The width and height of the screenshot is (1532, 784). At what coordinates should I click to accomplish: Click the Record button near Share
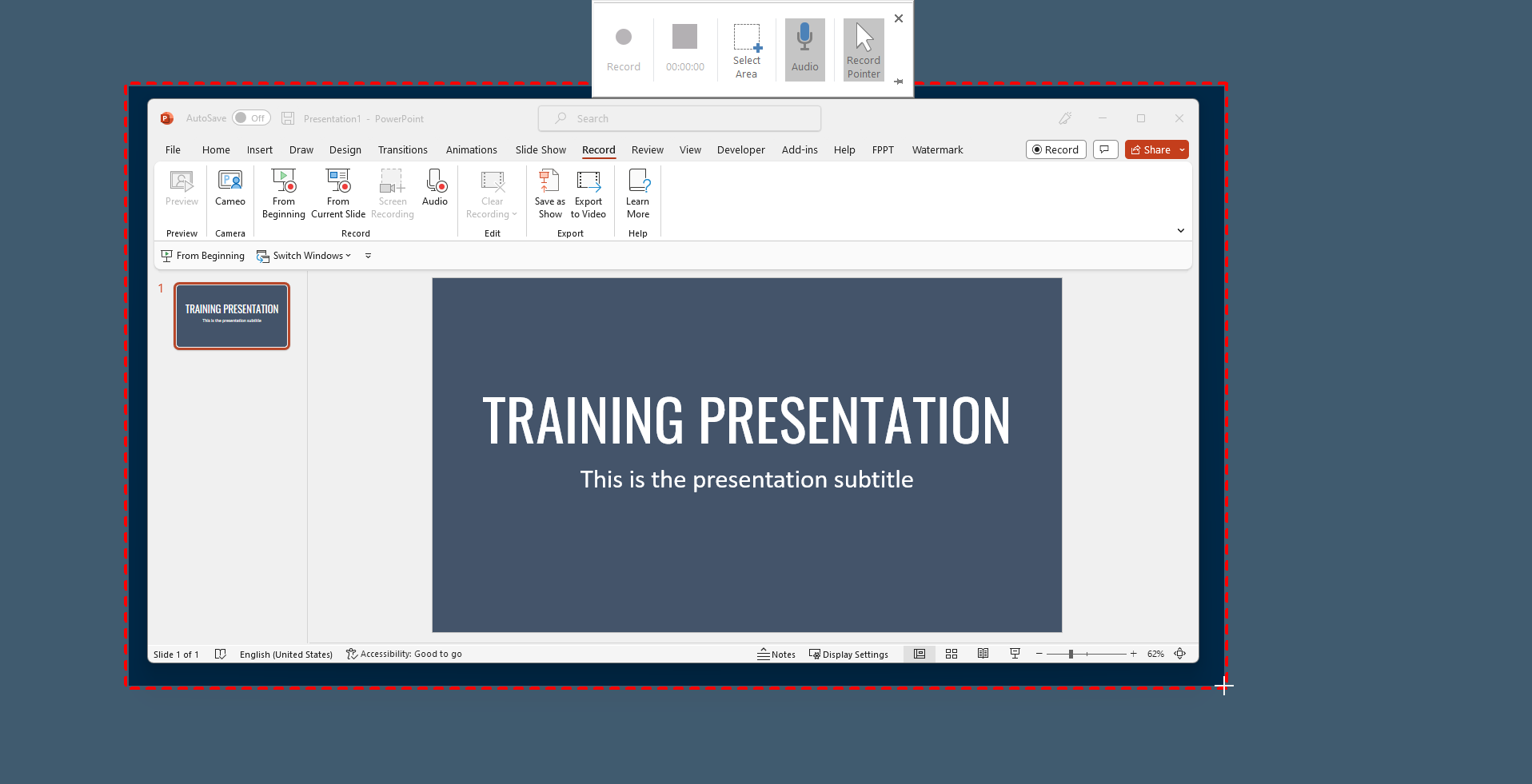point(1055,149)
